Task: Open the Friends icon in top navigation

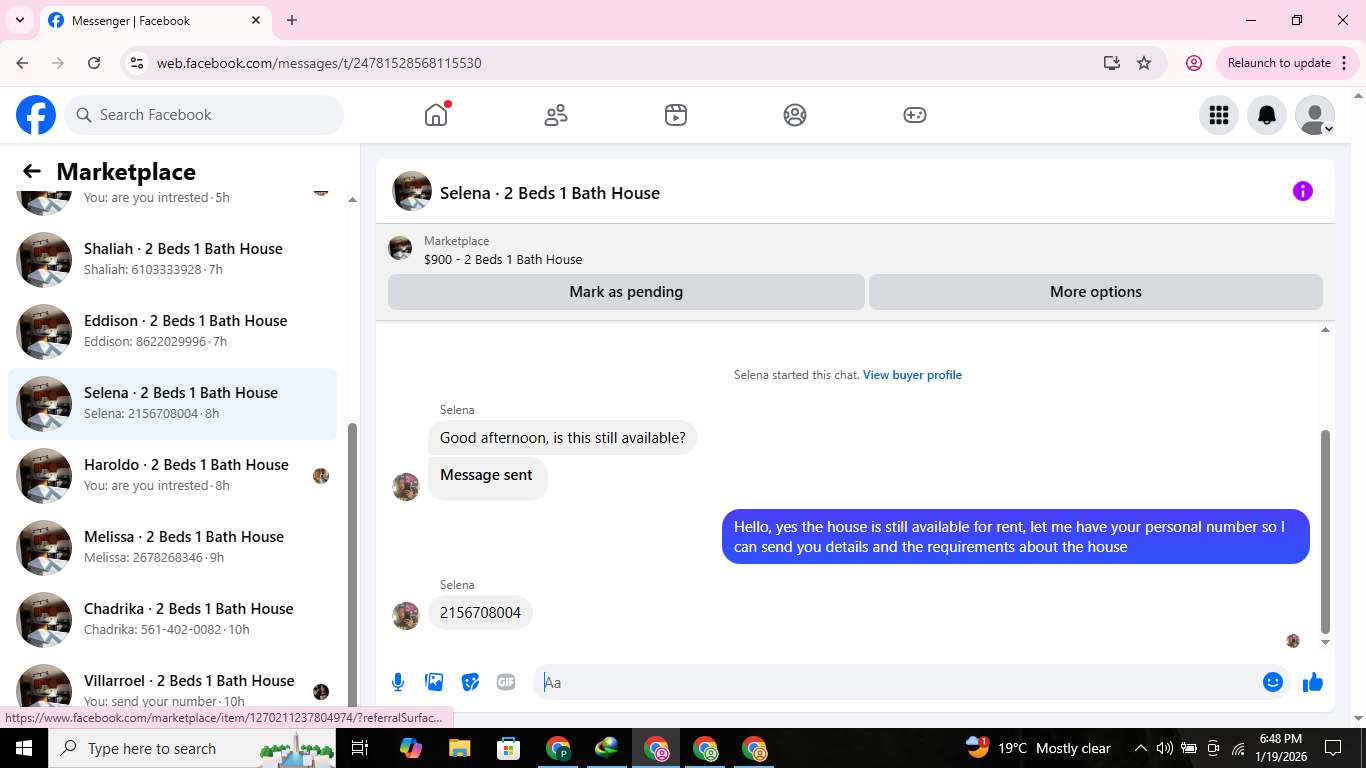Action: point(556,115)
